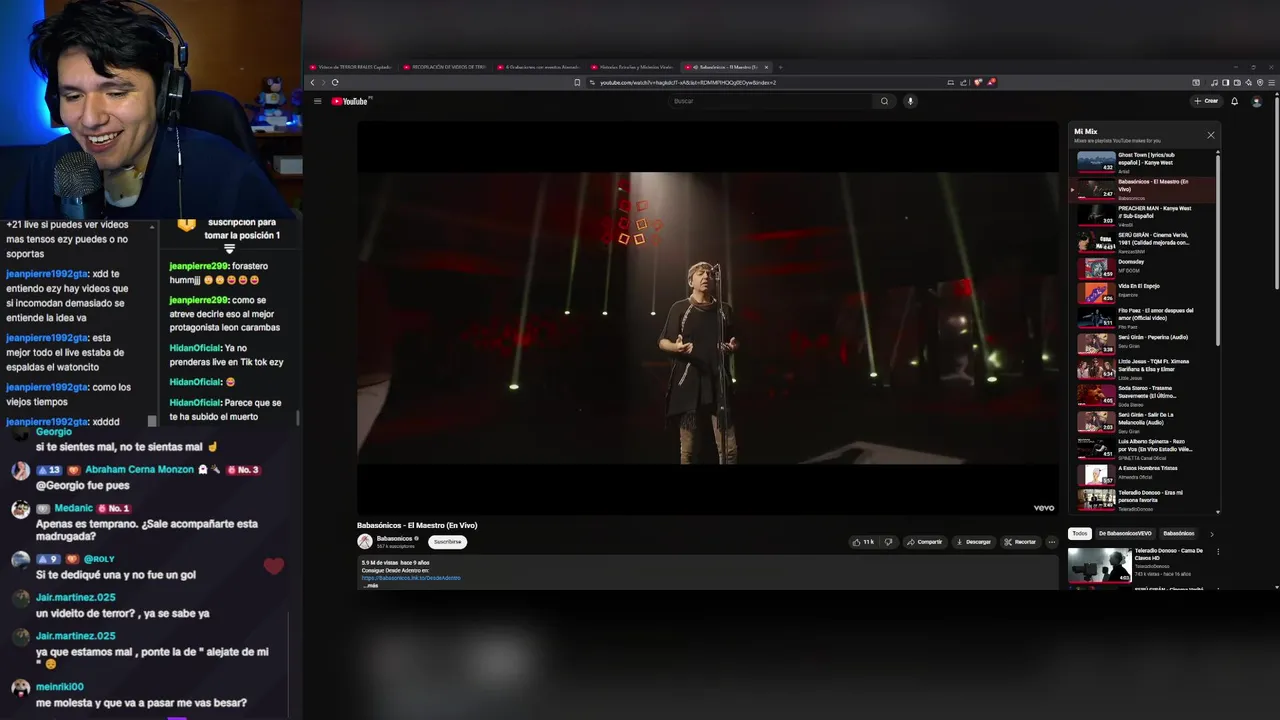Image resolution: width=1280 pixels, height=720 pixels.
Task: Click the bookmark icon in address bar
Action: (577, 82)
